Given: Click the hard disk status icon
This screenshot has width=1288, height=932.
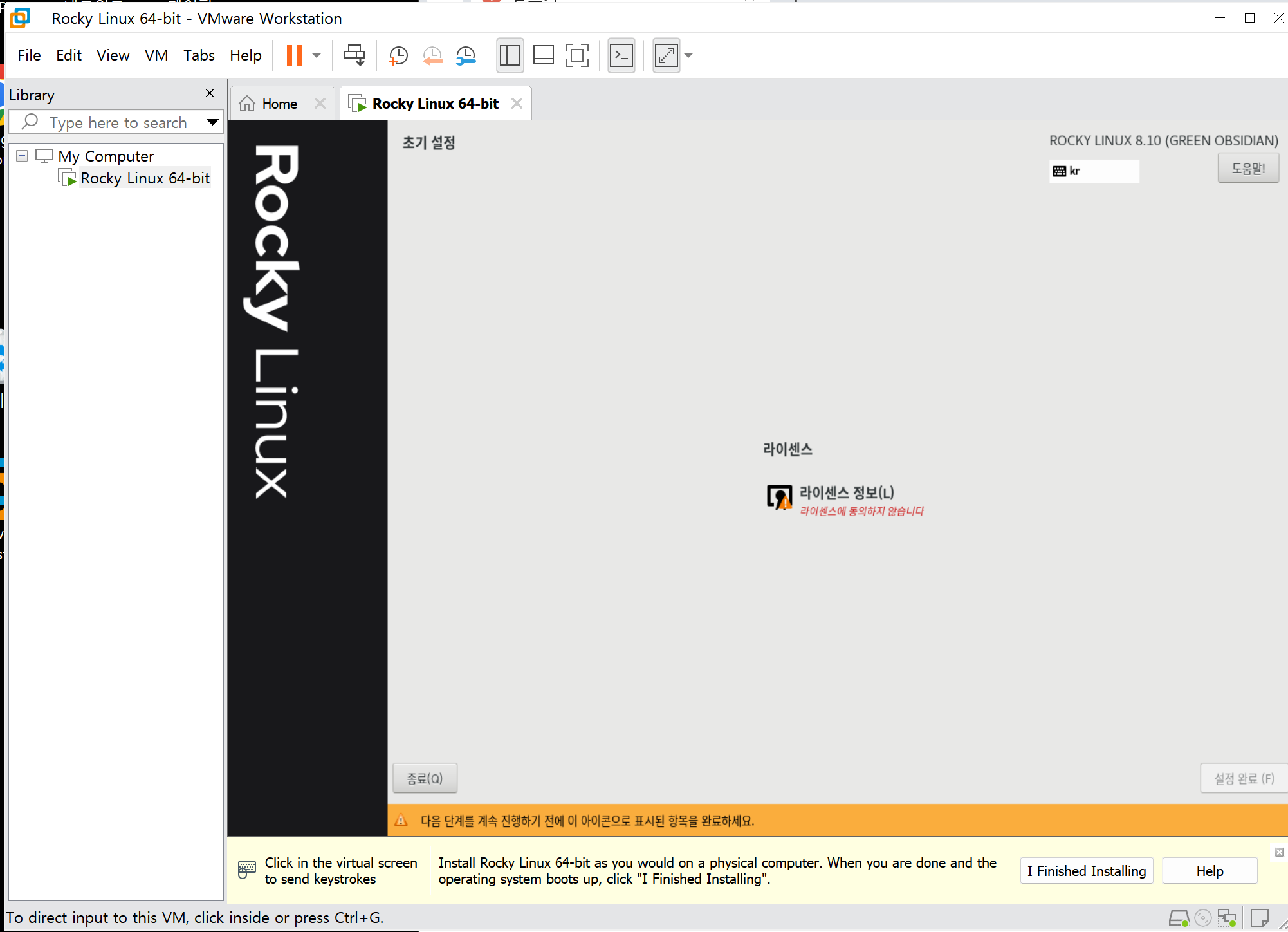Looking at the screenshot, I should tap(1179, 918).
